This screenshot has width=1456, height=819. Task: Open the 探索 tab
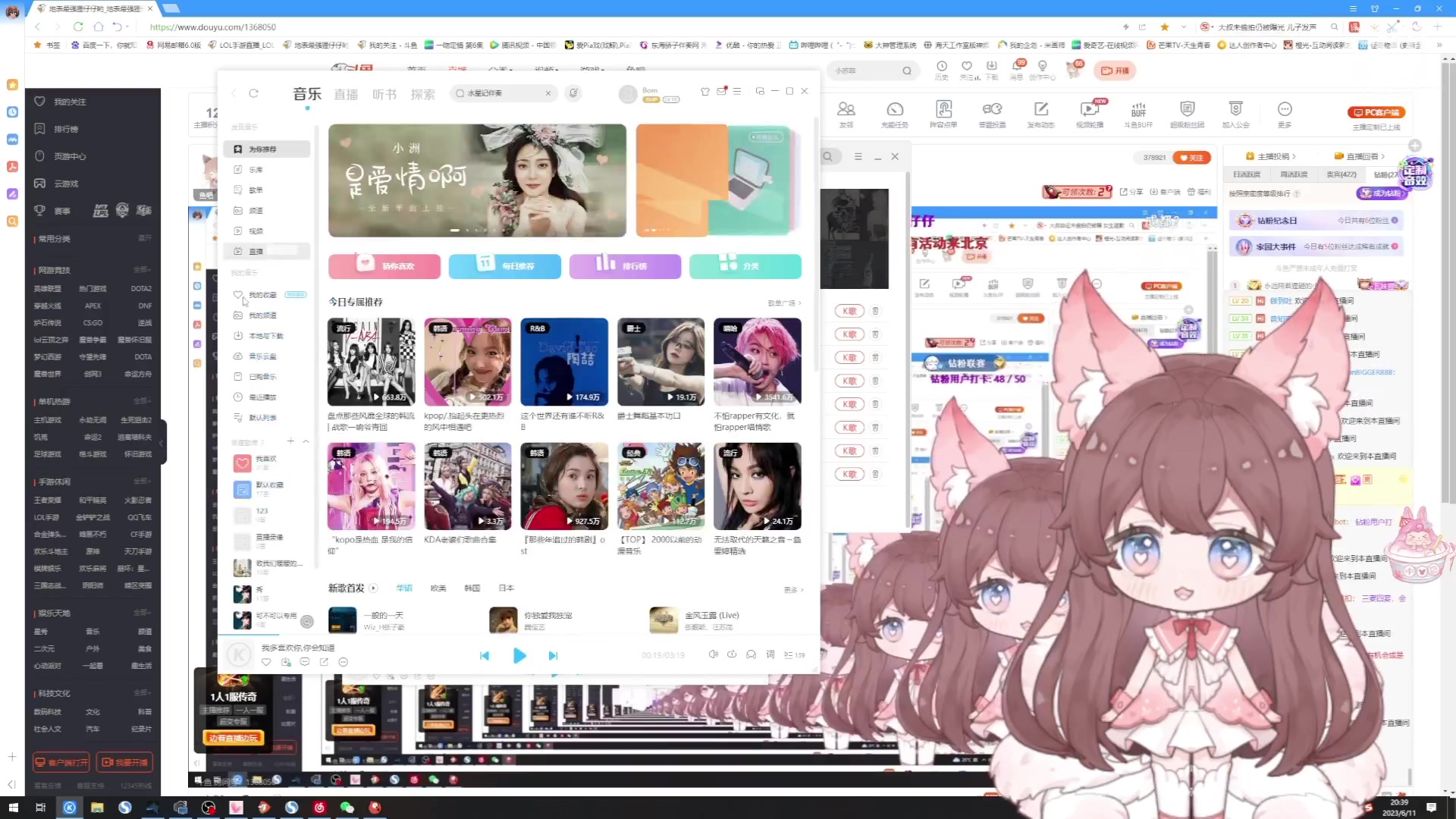click(x=423, y=94)
